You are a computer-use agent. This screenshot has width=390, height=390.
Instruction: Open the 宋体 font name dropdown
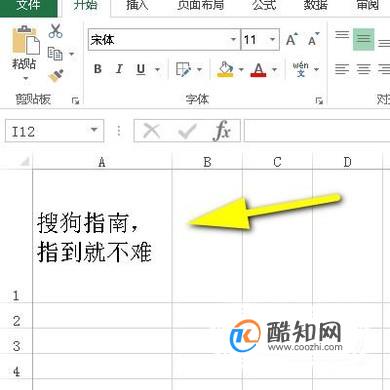click(233, 40)
